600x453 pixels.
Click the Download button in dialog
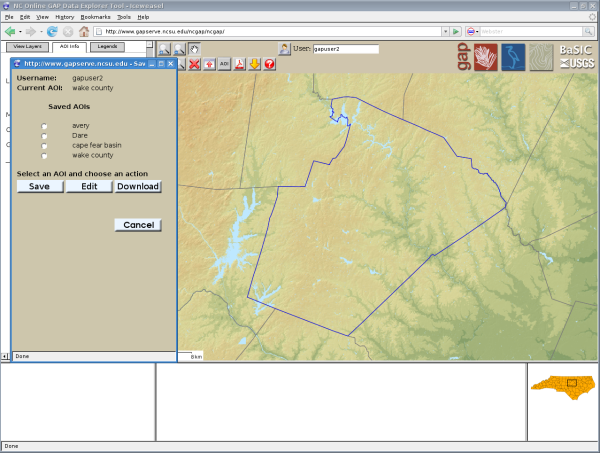coord(138,186)
